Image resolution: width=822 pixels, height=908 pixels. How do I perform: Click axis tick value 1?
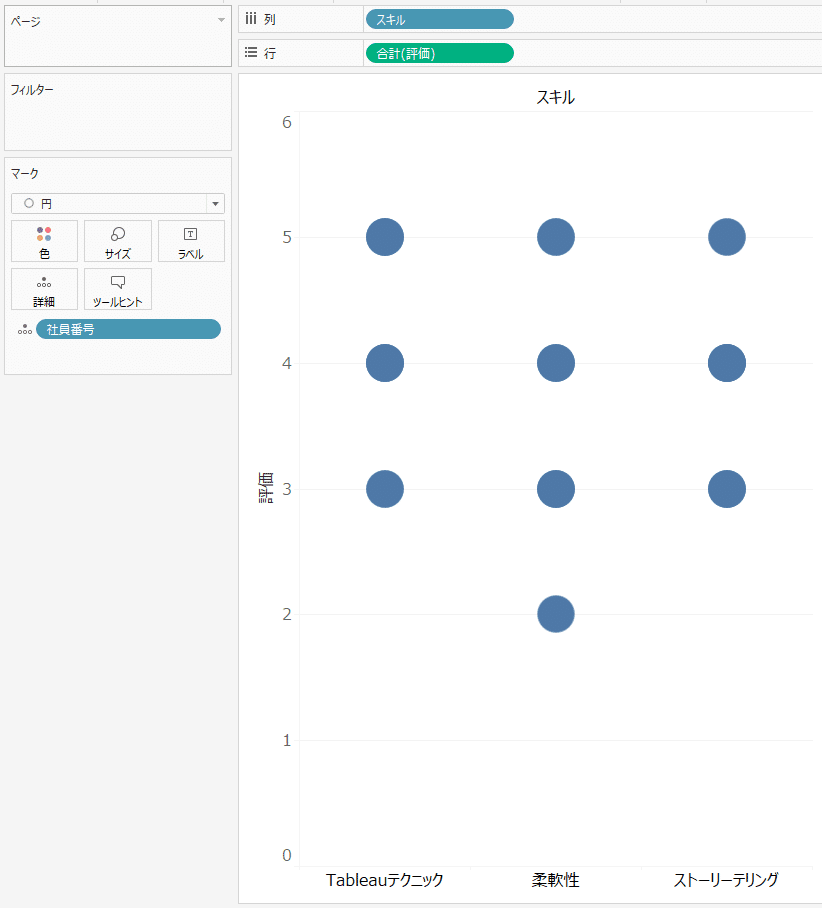(x=287, y=740)
